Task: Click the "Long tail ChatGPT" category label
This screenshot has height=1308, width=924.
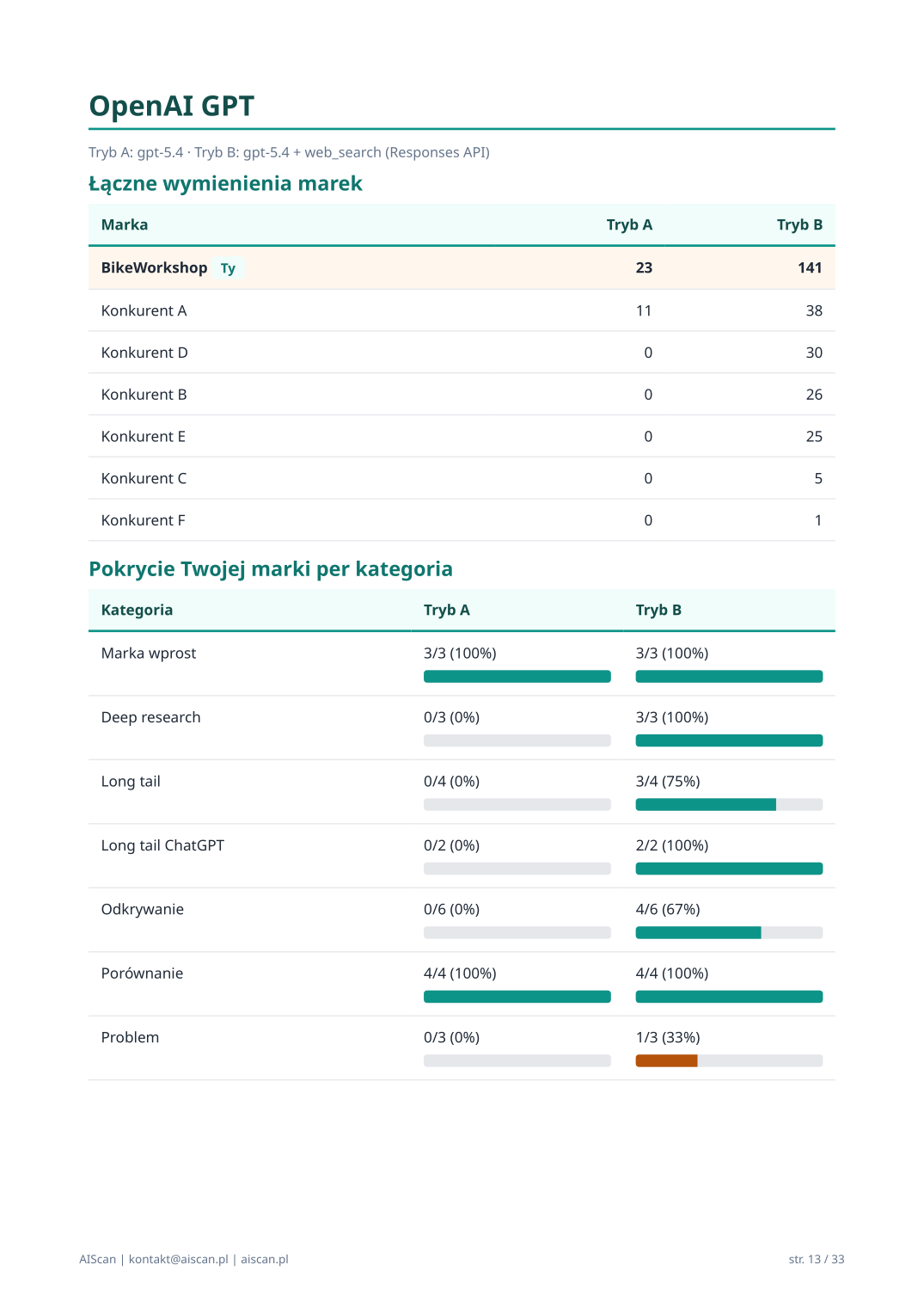Action: [162, 845]
